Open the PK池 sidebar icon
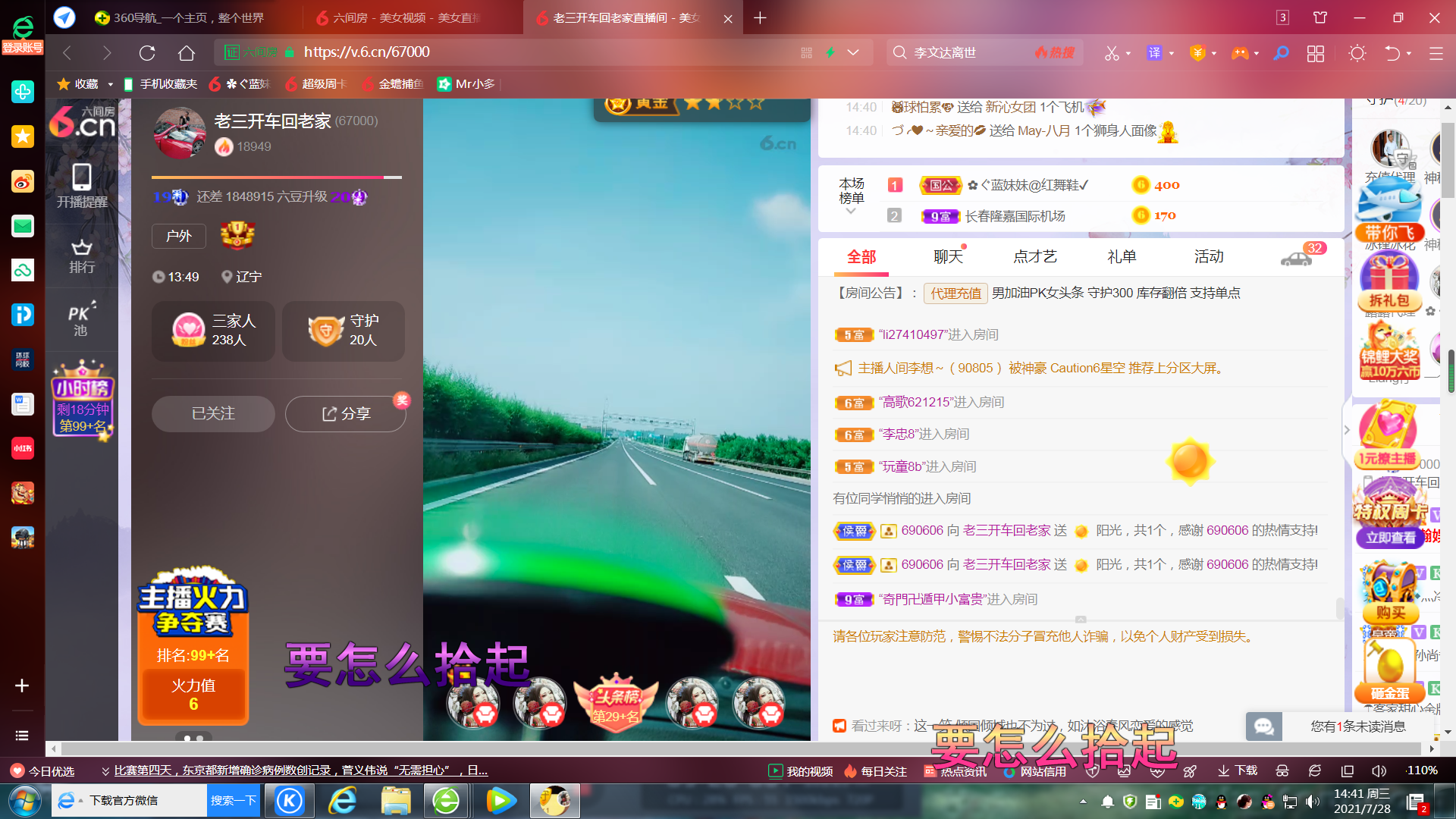 (81, 320)
